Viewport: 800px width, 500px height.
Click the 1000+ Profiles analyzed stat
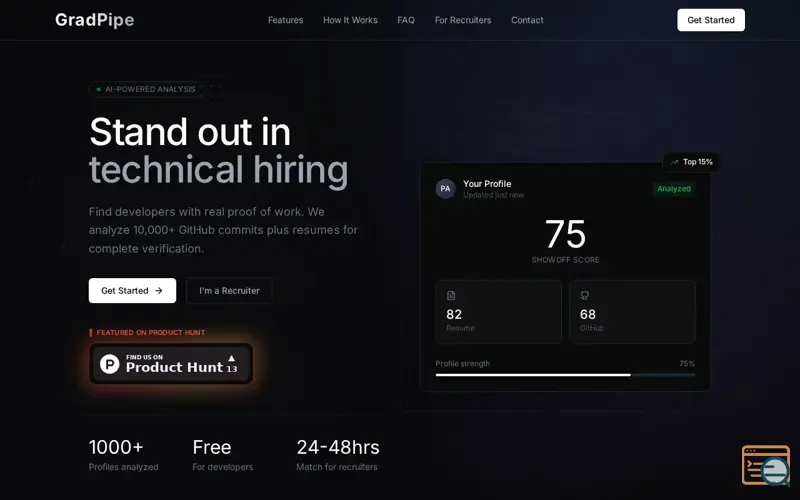(123, 455)
